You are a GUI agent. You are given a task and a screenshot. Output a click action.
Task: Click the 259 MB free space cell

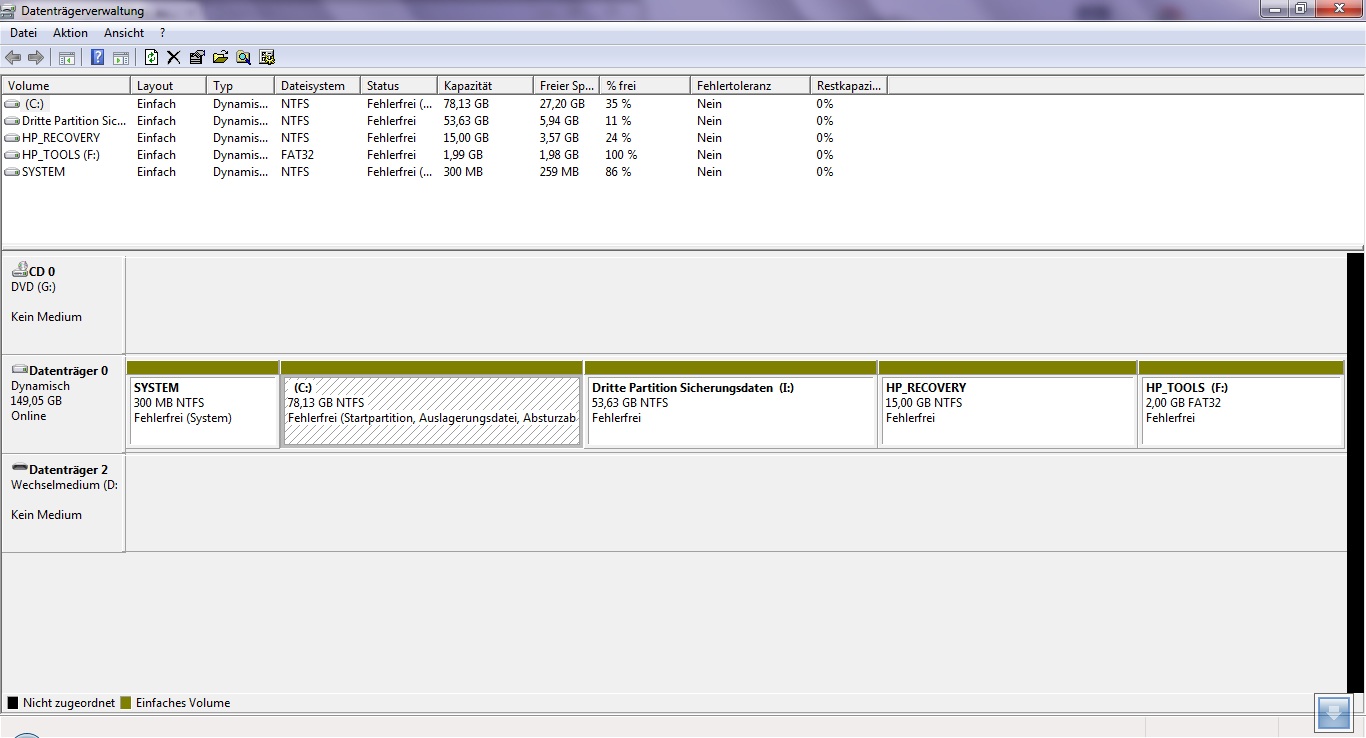tap(559, 172)
